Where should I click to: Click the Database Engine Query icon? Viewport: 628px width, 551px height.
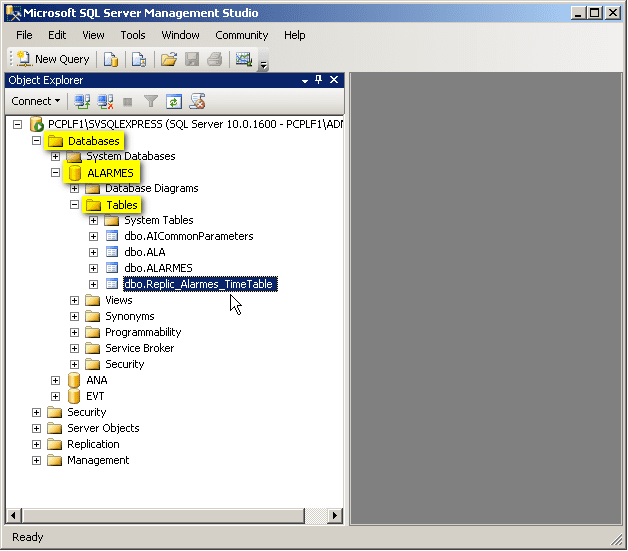pos(111,59)
